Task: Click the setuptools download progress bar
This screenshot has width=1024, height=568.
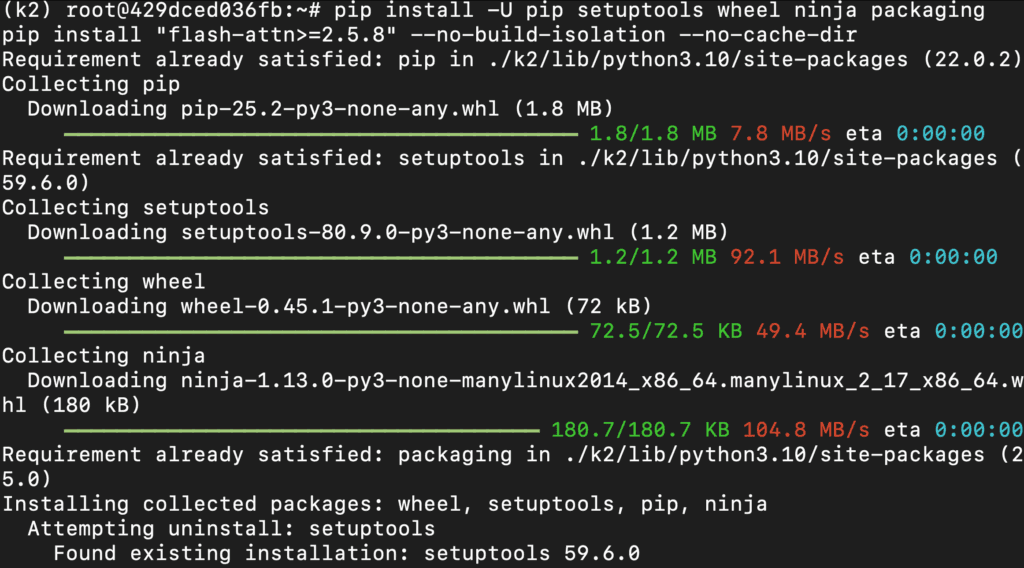Action: click(320, 257)
